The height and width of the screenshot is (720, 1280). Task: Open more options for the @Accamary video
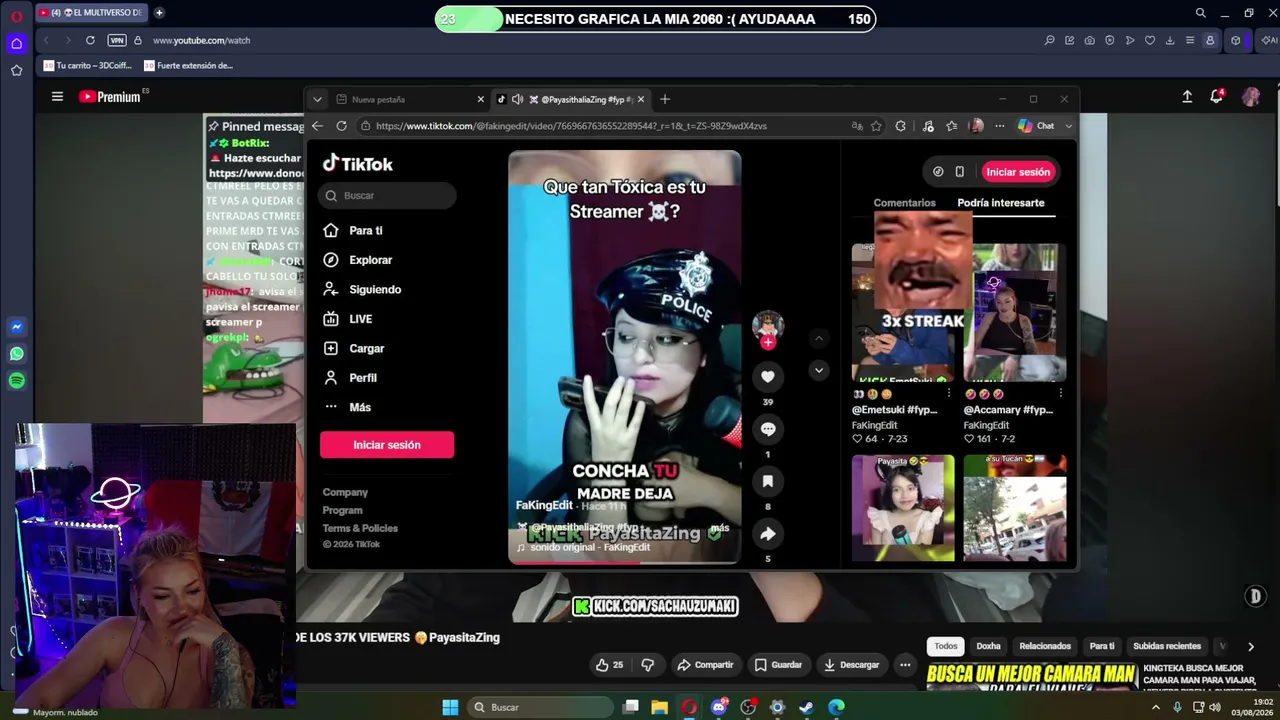1061,394
